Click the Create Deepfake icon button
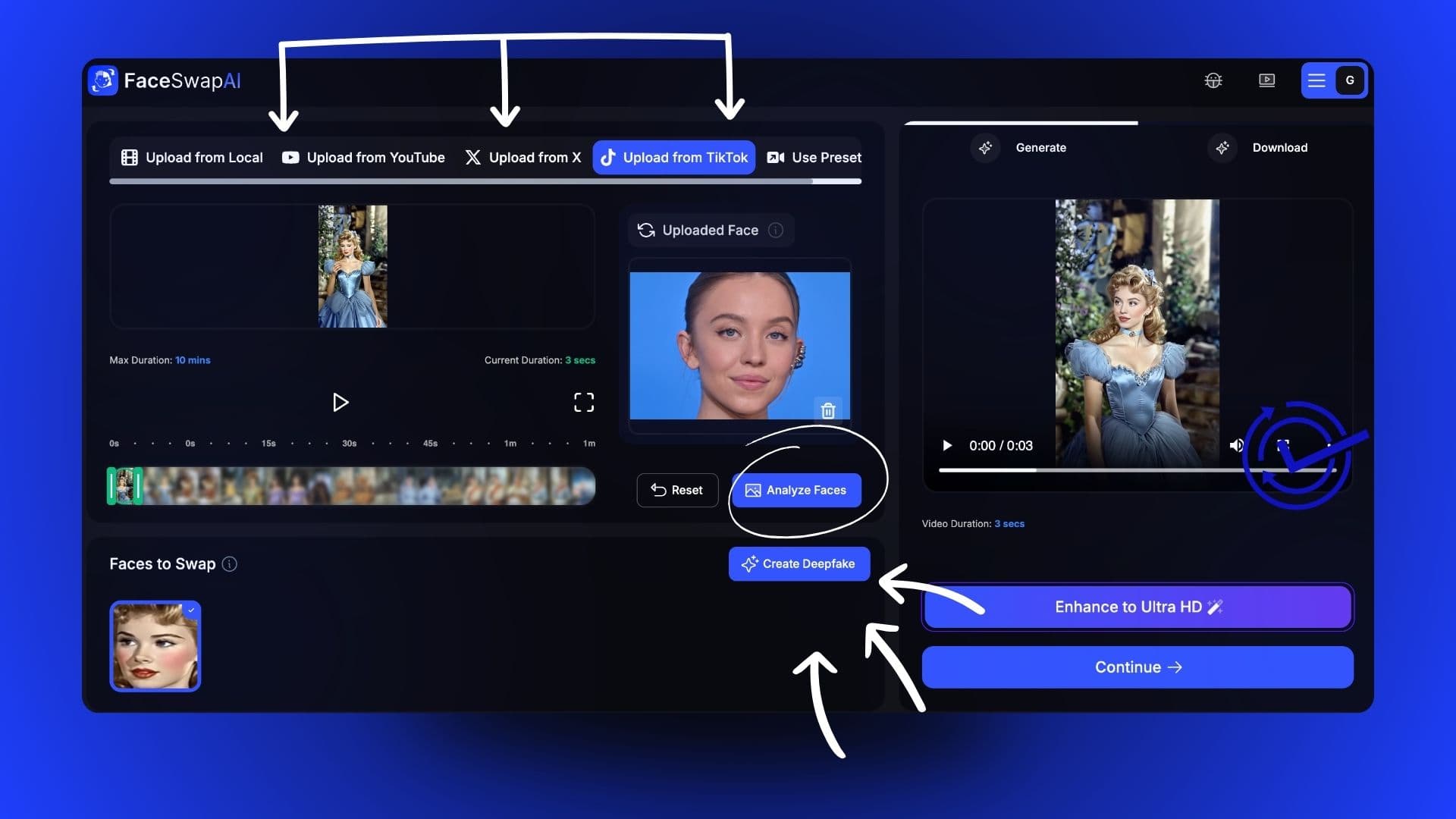 [749, 564]
